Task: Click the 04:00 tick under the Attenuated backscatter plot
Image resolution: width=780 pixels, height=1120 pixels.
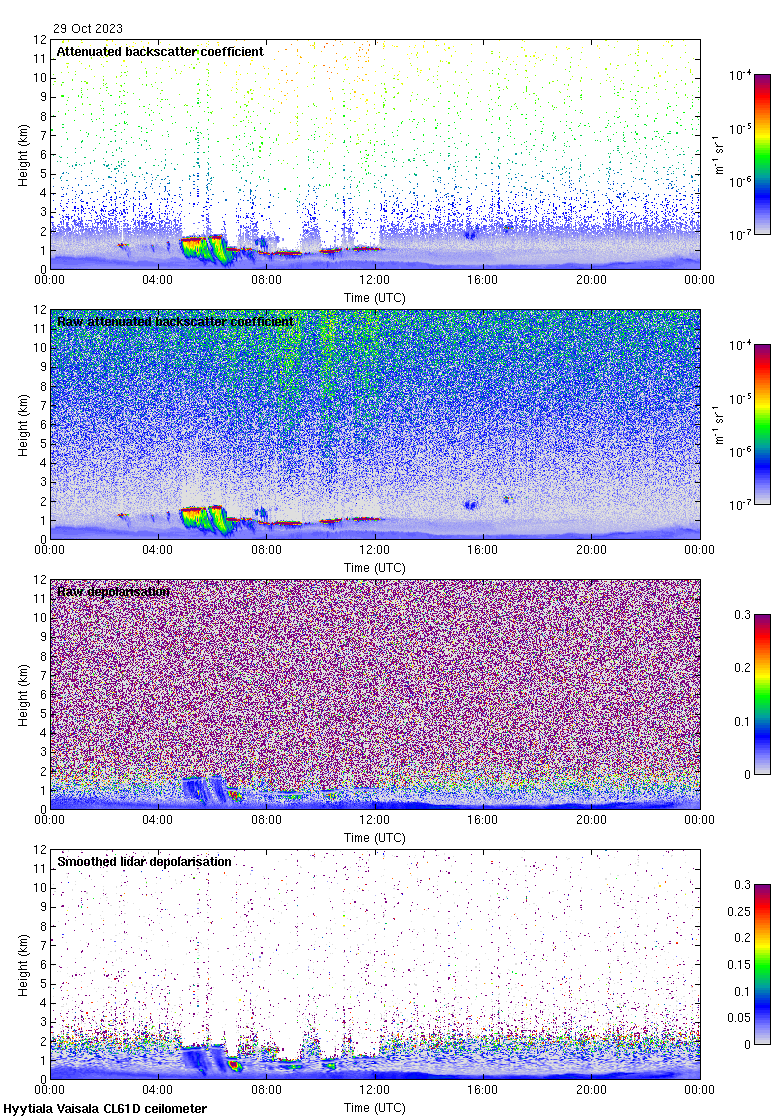Action: [x=157, y=280]
